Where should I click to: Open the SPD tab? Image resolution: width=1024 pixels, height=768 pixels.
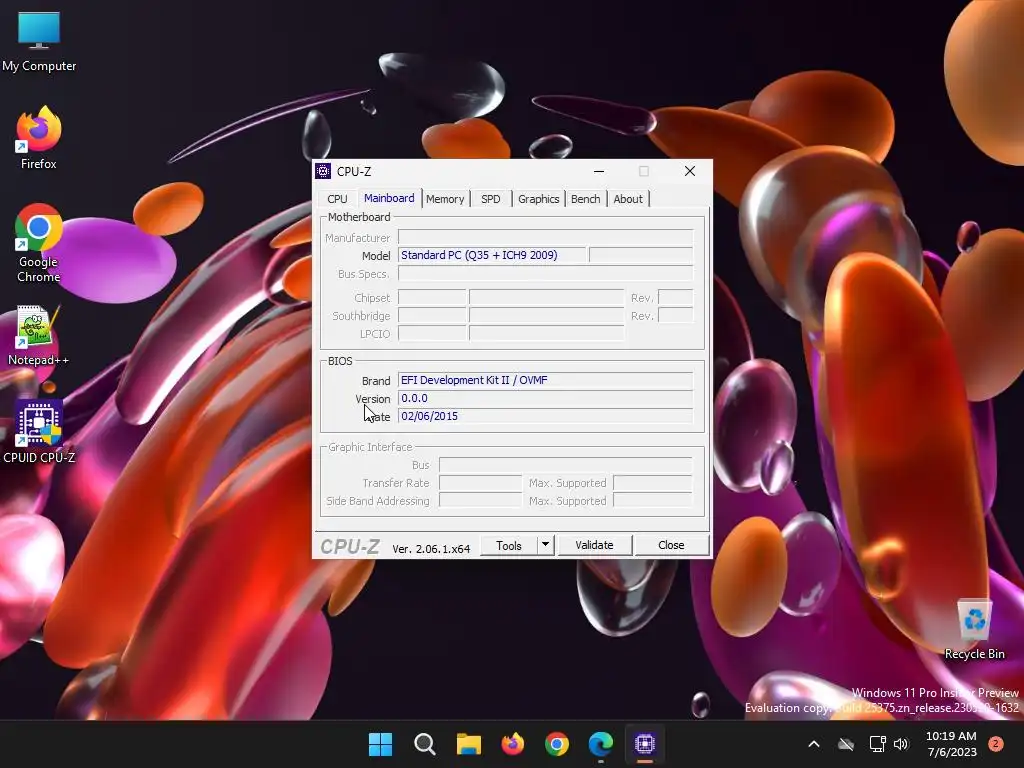tap(490, 199)
